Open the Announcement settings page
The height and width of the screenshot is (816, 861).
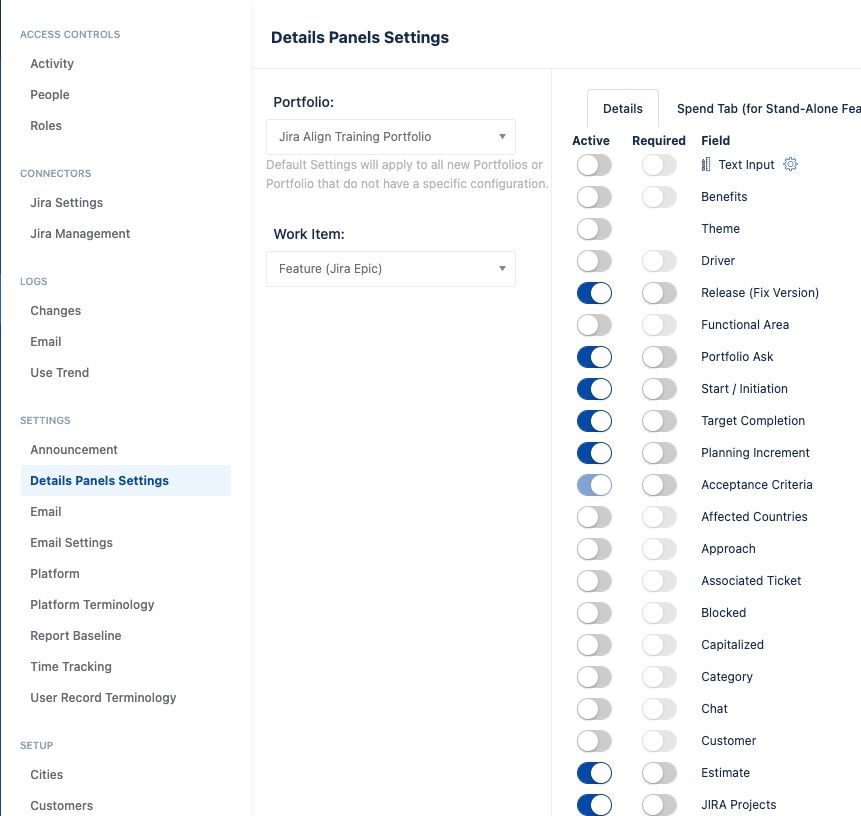(74, 450)
